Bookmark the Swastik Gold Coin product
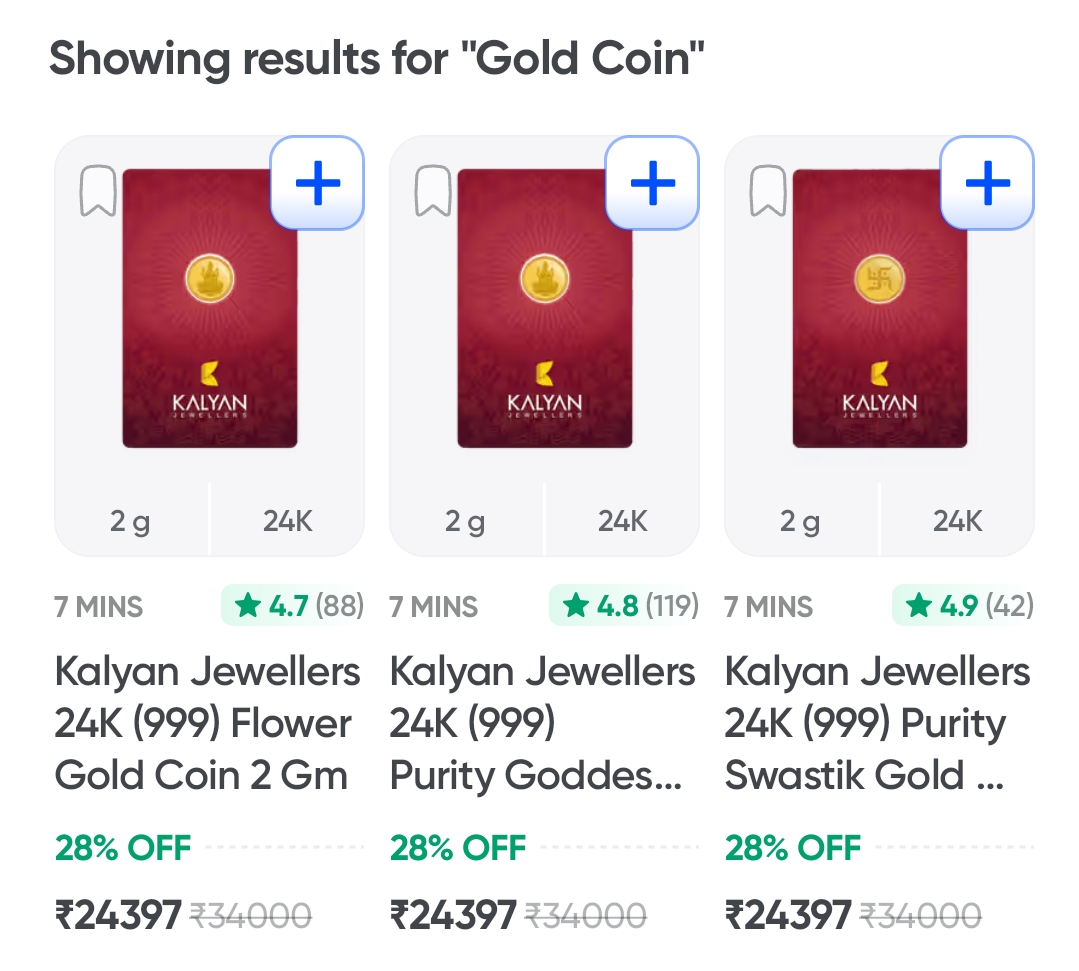This screenshot has width=1079, height=971. tap(768, 192)
